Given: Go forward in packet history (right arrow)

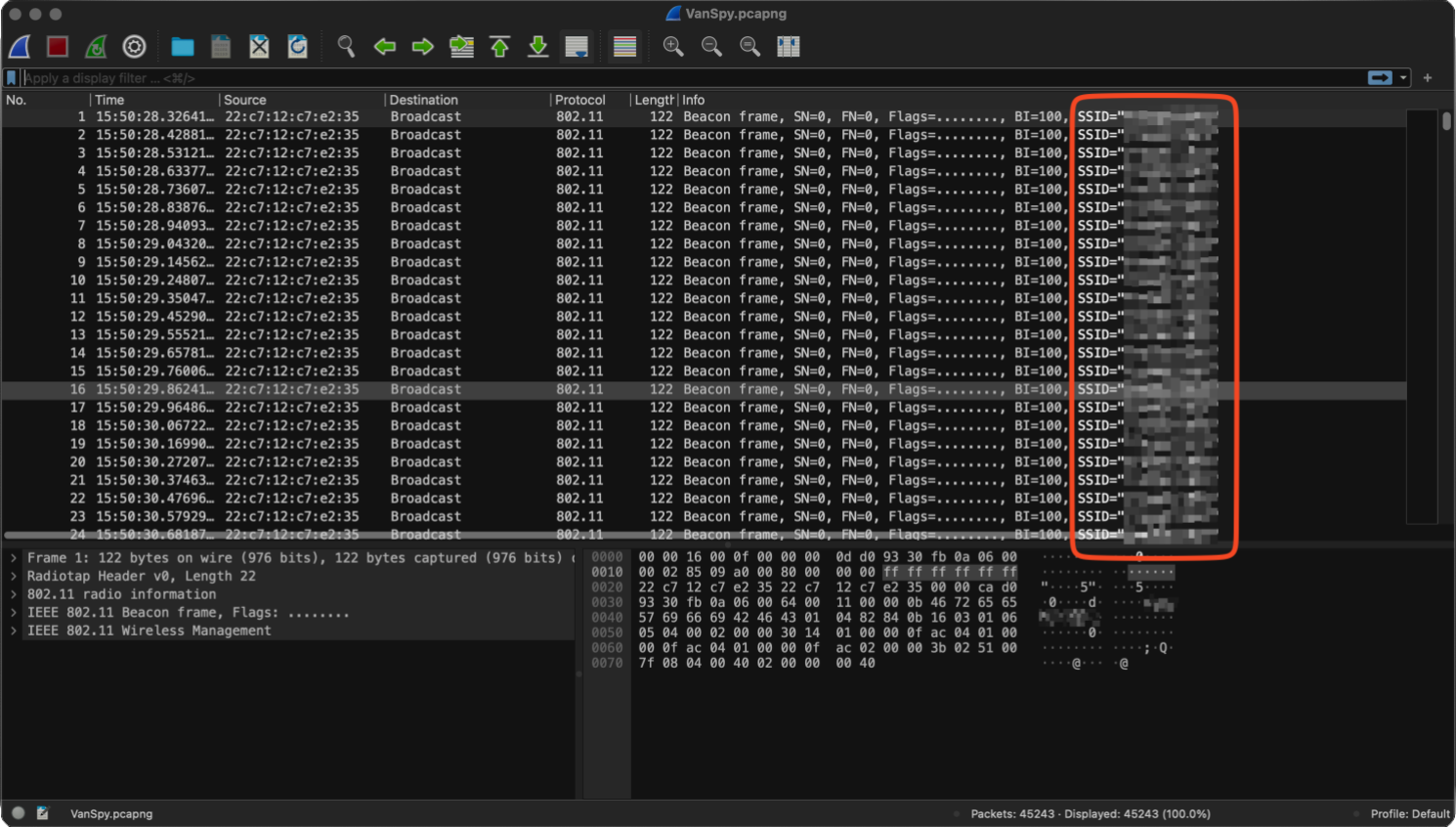Looking at the screenshot, I should 423,46.
